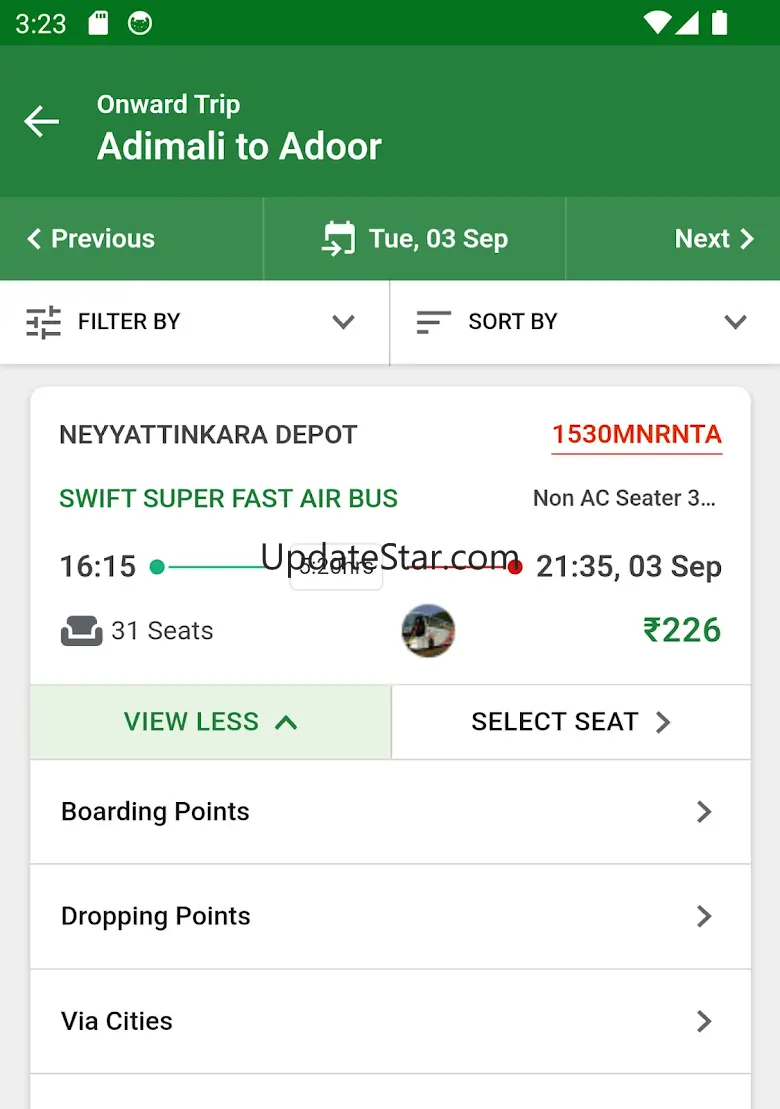Expand the Filter By dropdown
This screenshot has height=1109, width=780.
343,322
